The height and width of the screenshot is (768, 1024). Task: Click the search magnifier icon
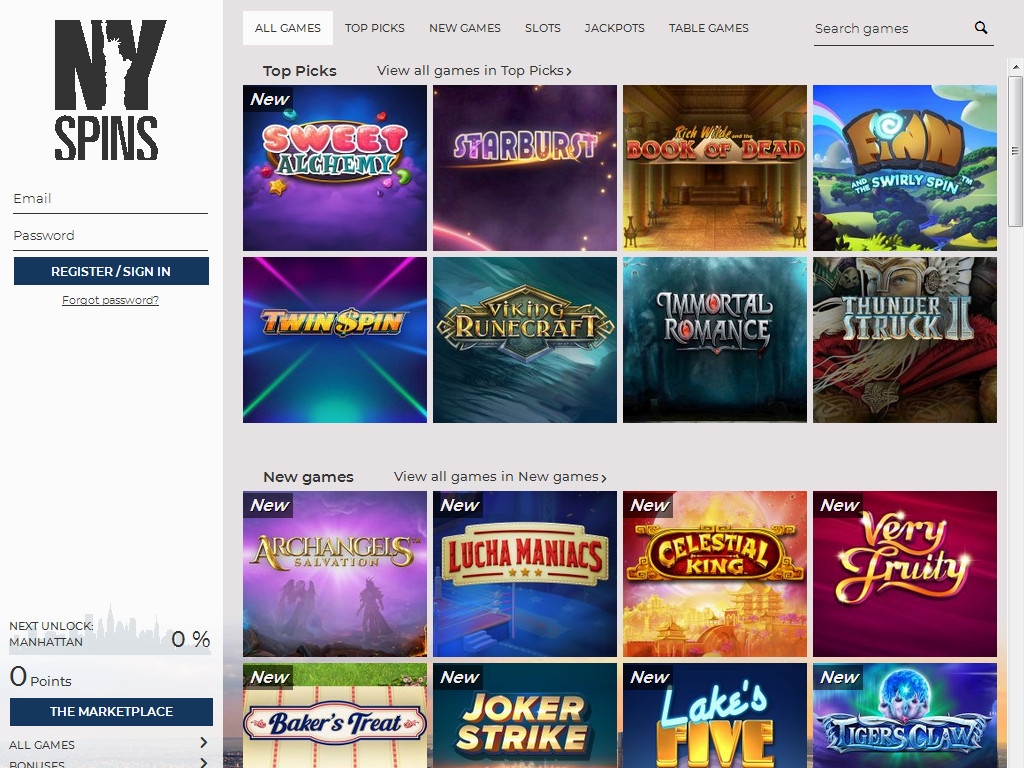[x=981, y=28]
